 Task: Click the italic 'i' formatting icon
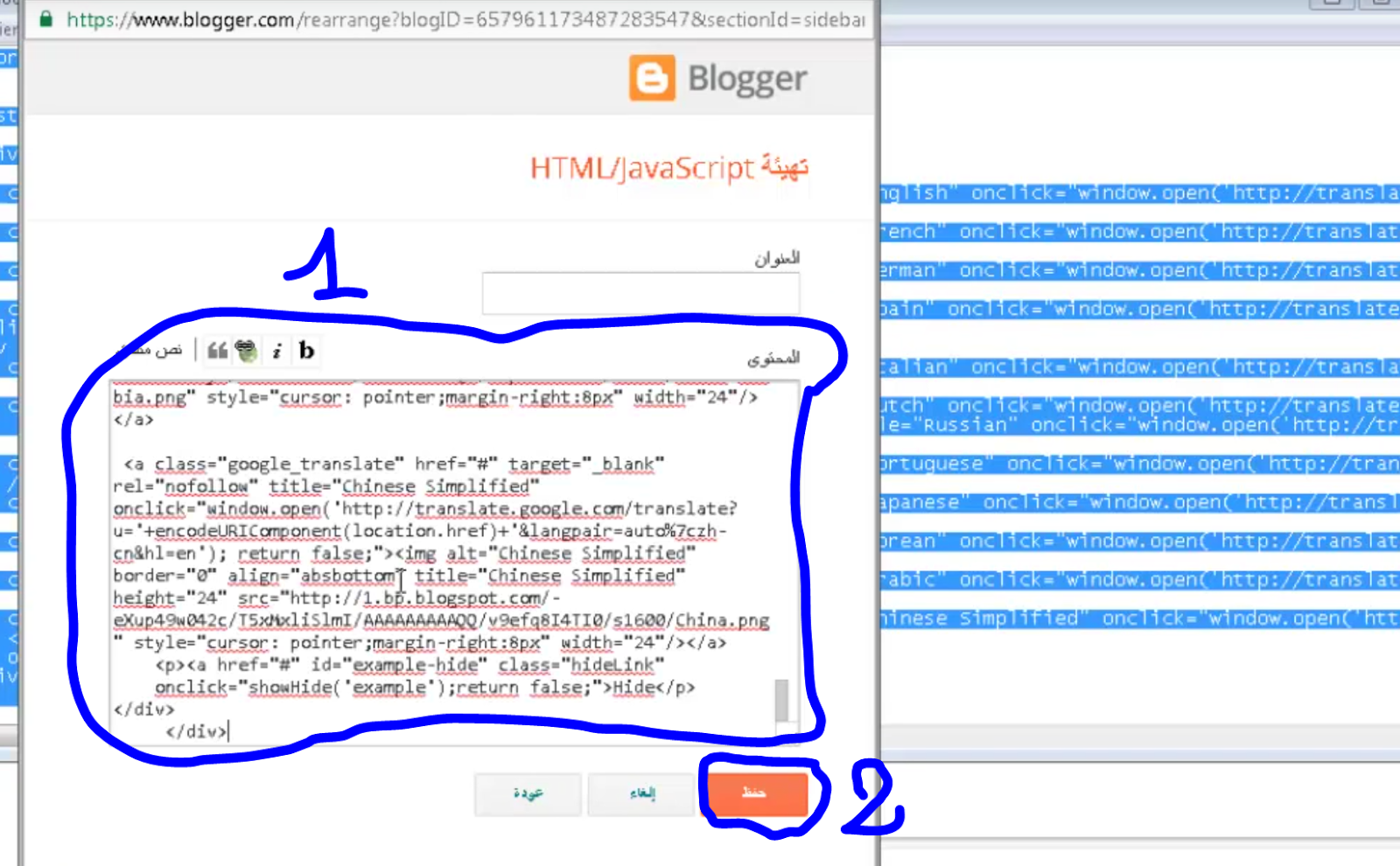click(x=277, y=351)
